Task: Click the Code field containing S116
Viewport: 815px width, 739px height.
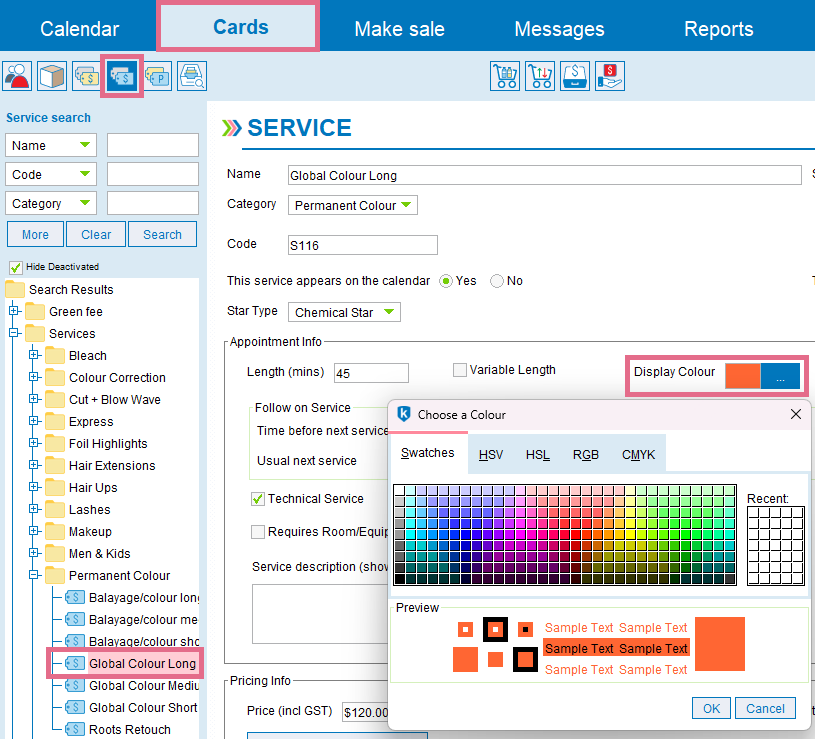Action: point(363,245)
